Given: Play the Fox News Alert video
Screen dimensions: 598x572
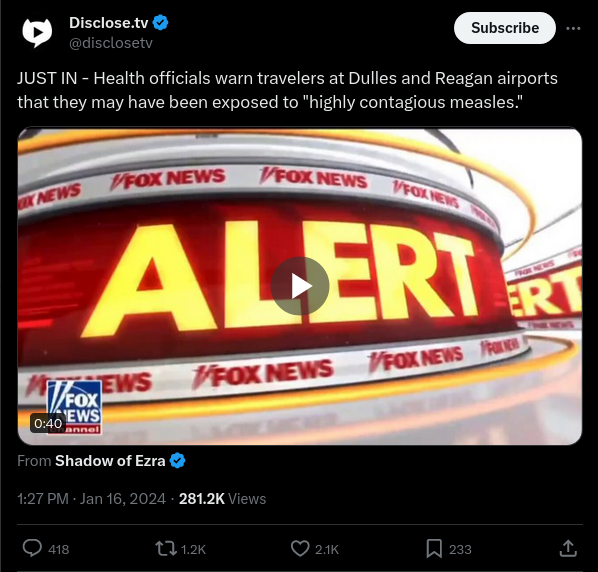Looking at the screenshot, I should (x=300, y=286).
